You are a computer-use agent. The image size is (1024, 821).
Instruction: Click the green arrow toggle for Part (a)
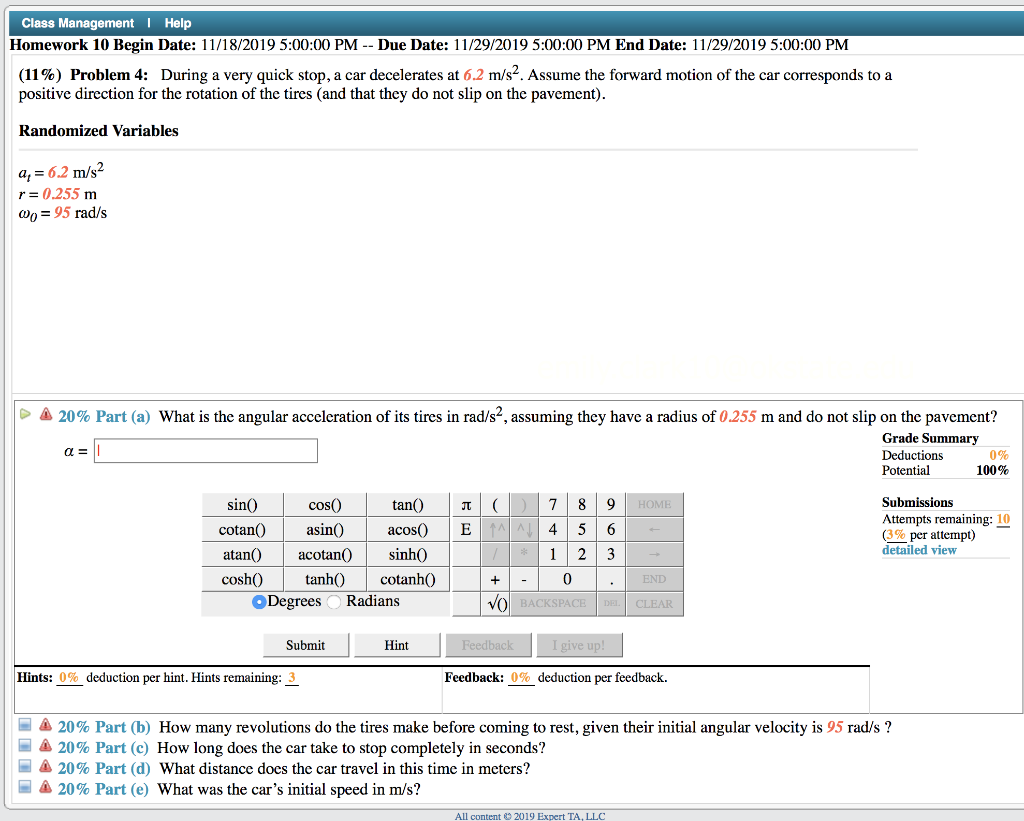pos(27,416)
